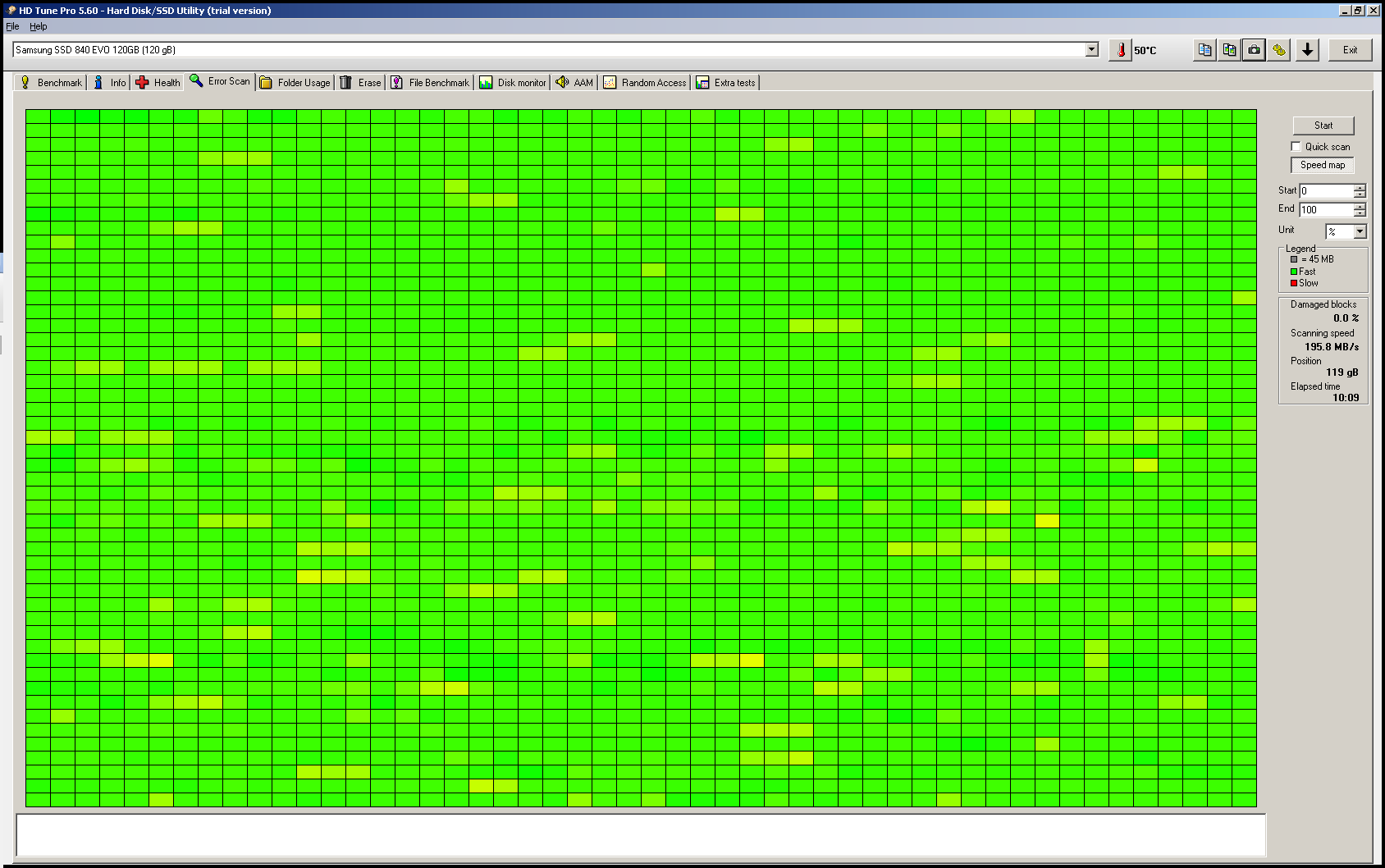This screenshot has height=868, width=1385.
Task: Click the 50°C temperature reading
Action: click(x=1145, y=51)
